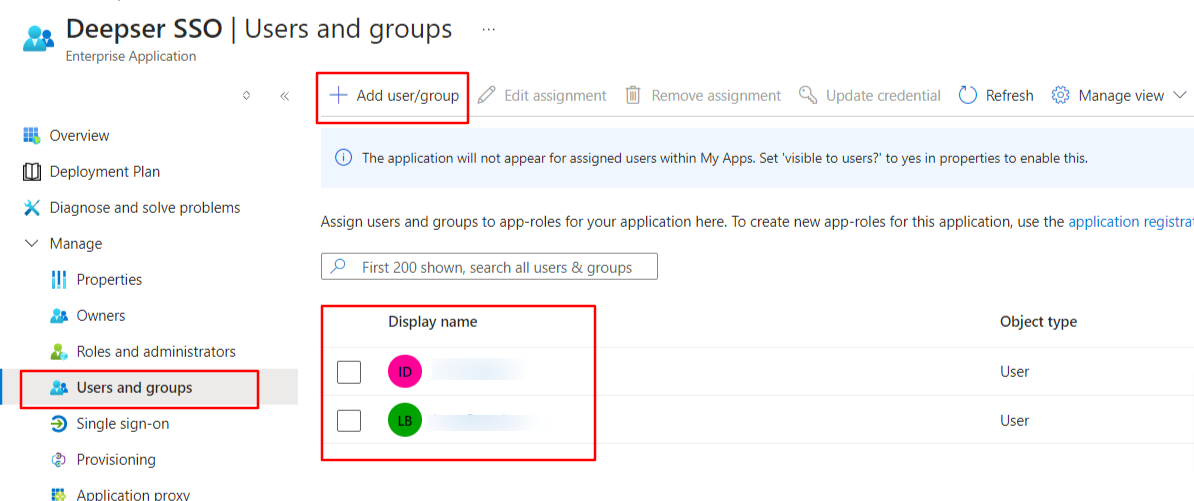The height and width of the screenshot is (501, 1194).
Task: Click the Overview grid icon
Action: click(32, 136)
